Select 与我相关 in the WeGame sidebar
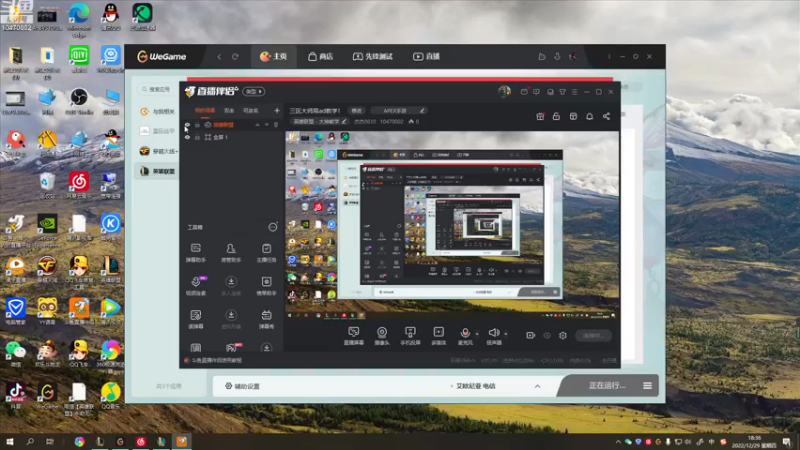The width and height of the screenshot is (800, 450). (158, 111)
